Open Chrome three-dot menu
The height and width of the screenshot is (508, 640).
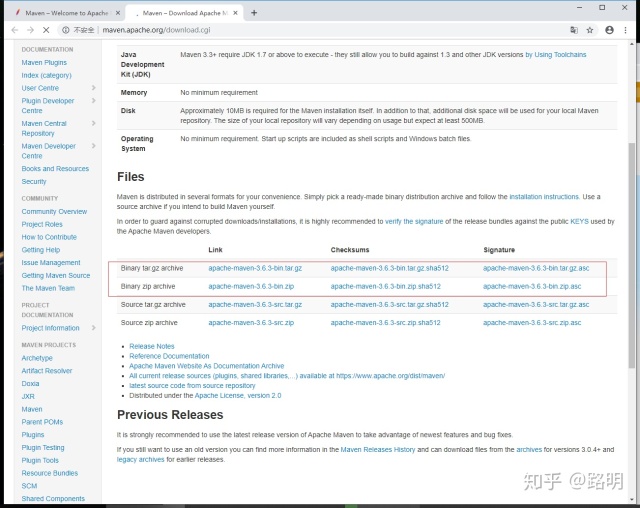pyautogui.click(x=625, y=30)
